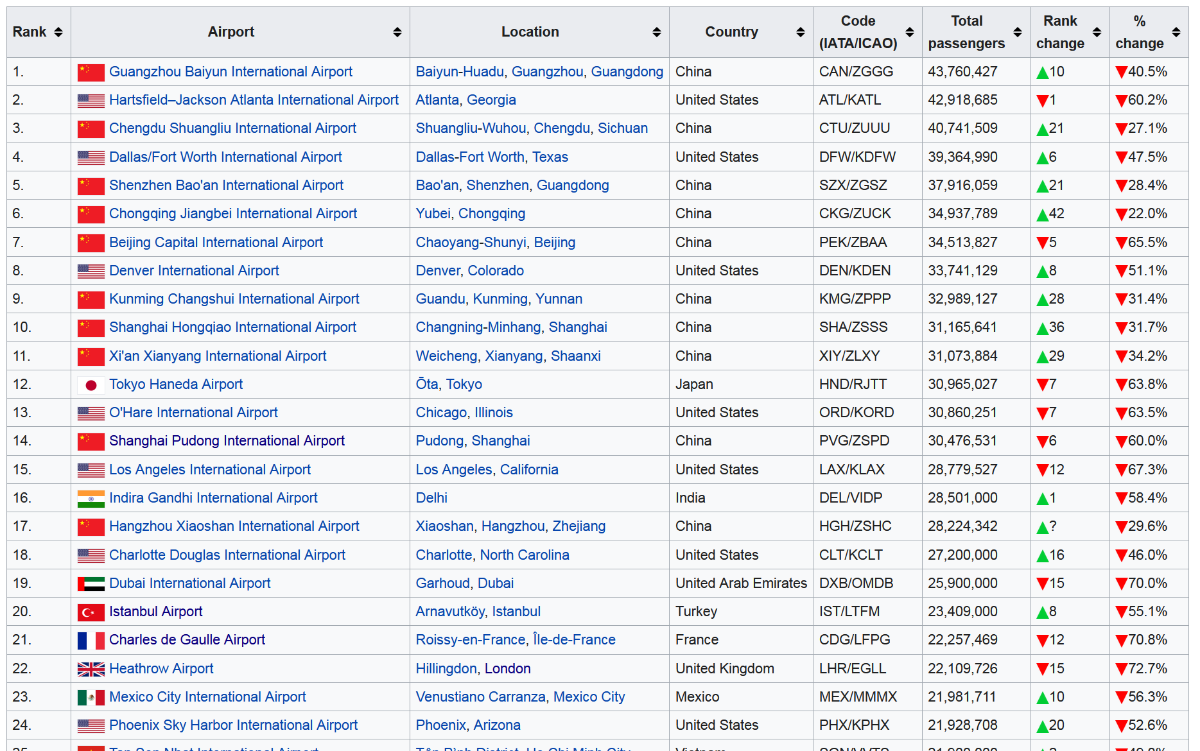The image size is (1200, 751).
Task: Sort by Airport column sort arrows
Action: 397,32
